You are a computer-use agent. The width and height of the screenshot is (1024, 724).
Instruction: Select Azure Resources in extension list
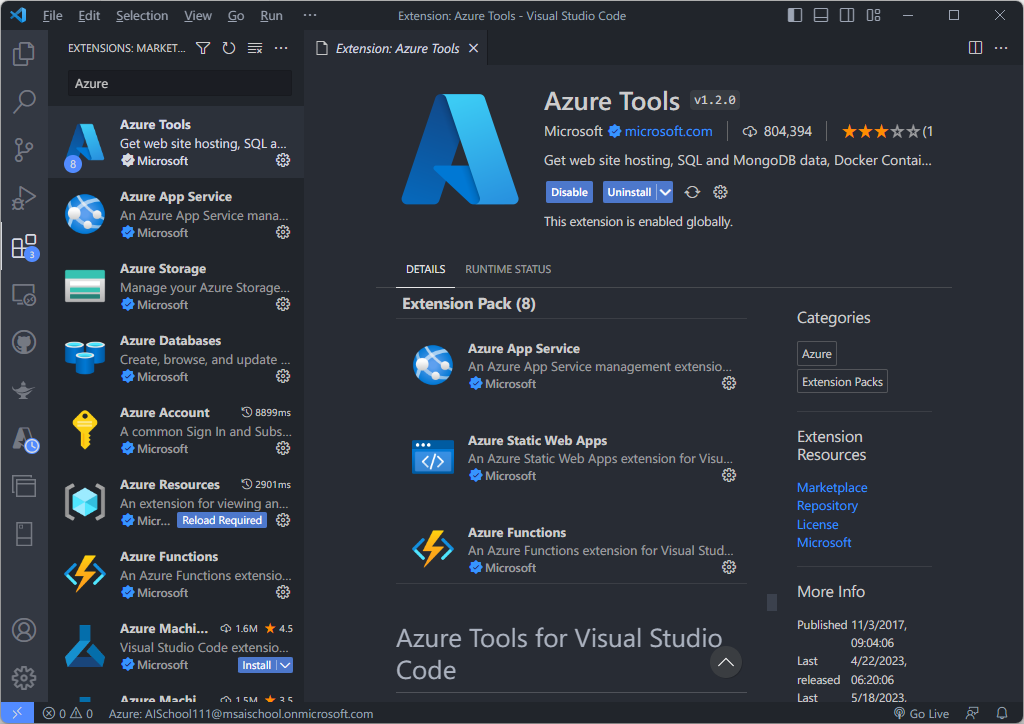(x=176, y=502)
